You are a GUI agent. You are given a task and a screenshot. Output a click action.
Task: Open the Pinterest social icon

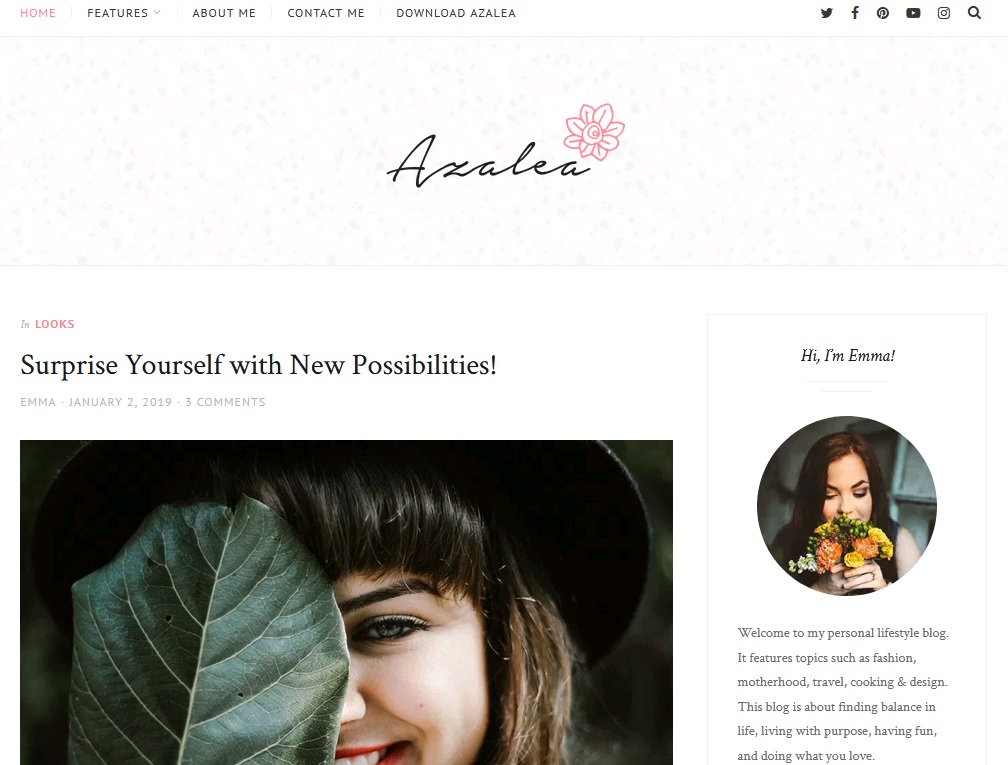pyautogui.click(x=883, y=13)
